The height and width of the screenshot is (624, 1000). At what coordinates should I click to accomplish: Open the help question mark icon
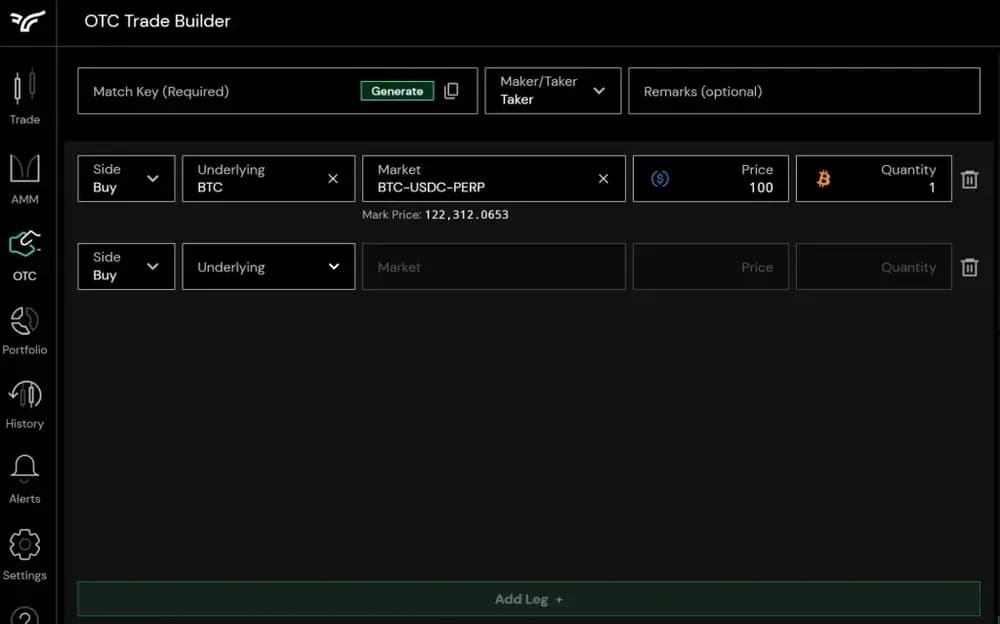click(24, 616)
